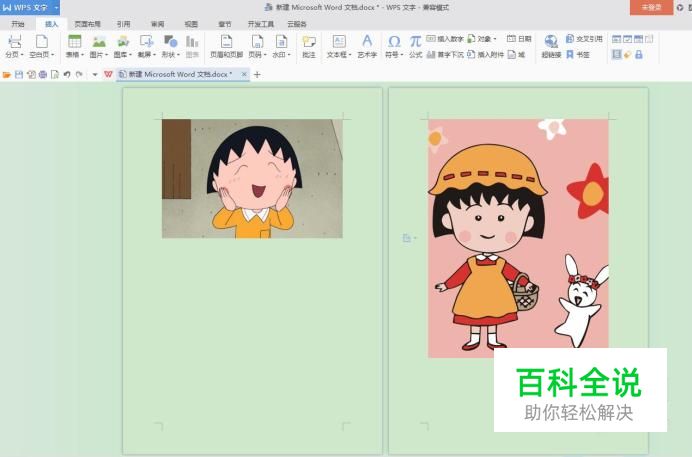Click the 空白页 blank page icon
Screen dimensions: 692x457
(41, 42)
